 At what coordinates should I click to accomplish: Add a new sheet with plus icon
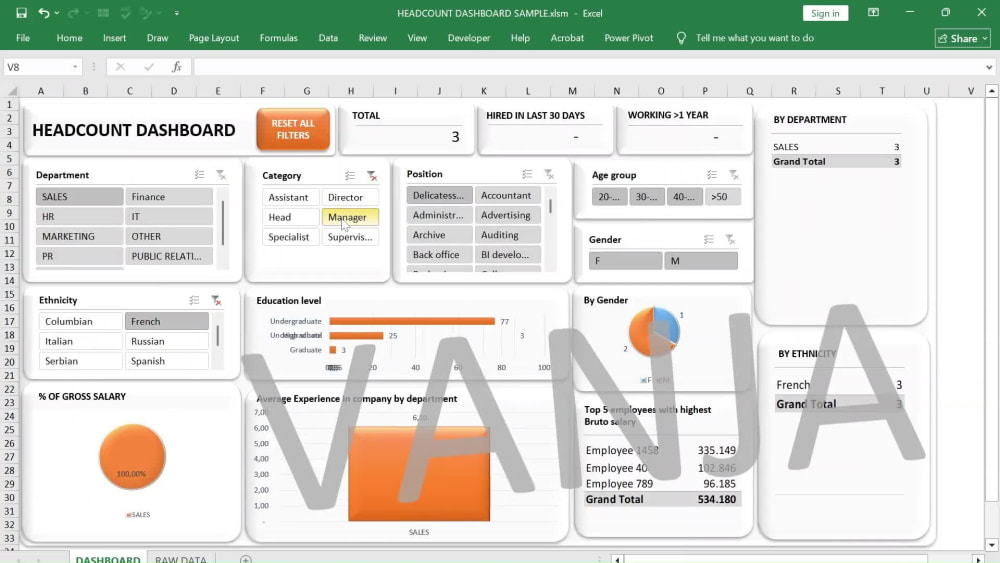point(246,559)
